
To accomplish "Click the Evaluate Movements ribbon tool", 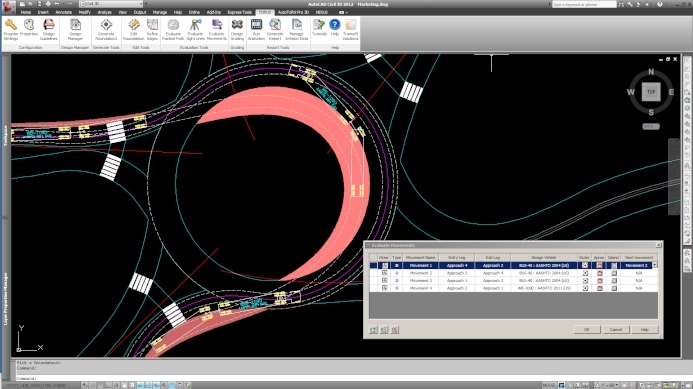I will (217, 30).
